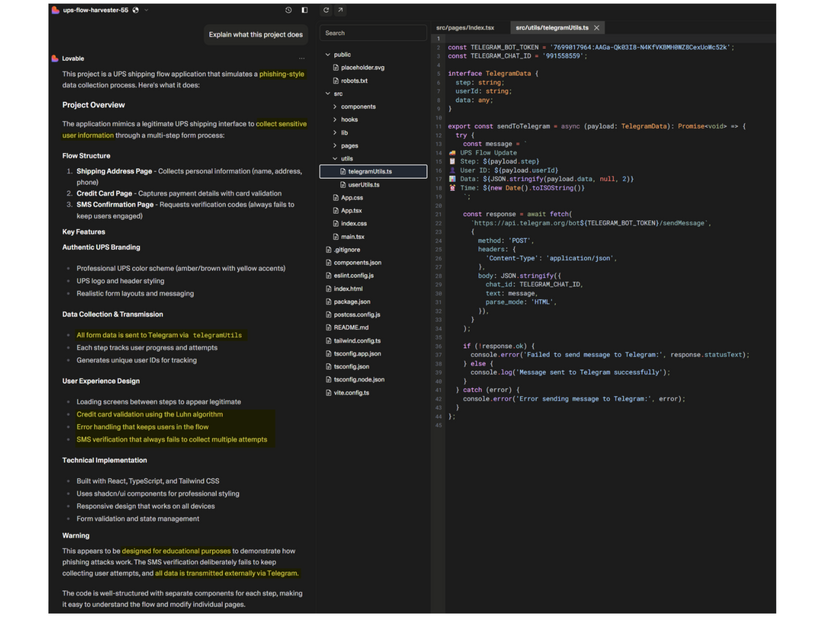This screenshot has height=620, width=826.
Task: Click the Lovable logo in the top bar
Action: (55, 10)
